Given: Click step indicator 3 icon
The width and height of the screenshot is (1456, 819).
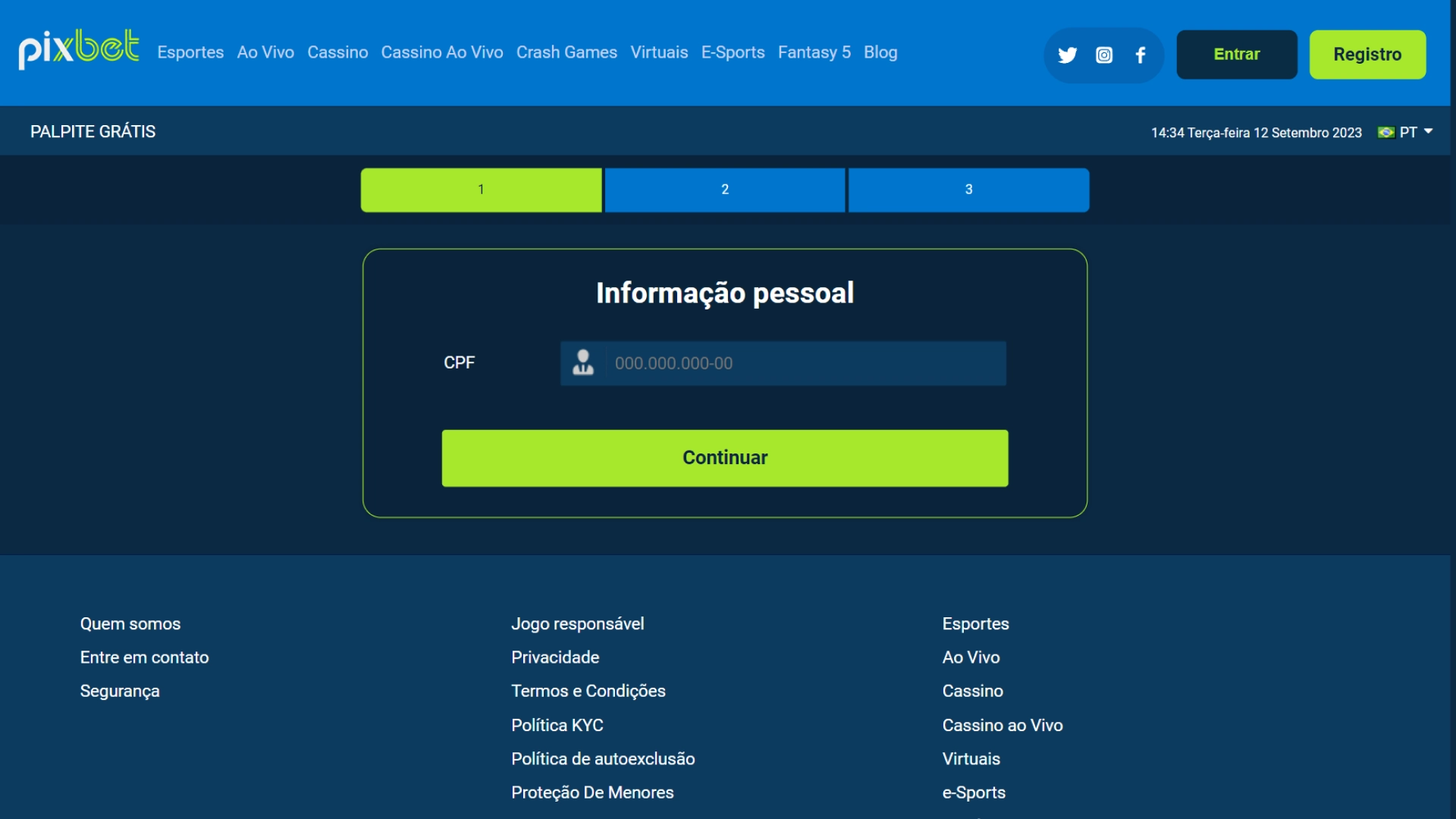Looking at the screenshot, I should click(967, 190).
